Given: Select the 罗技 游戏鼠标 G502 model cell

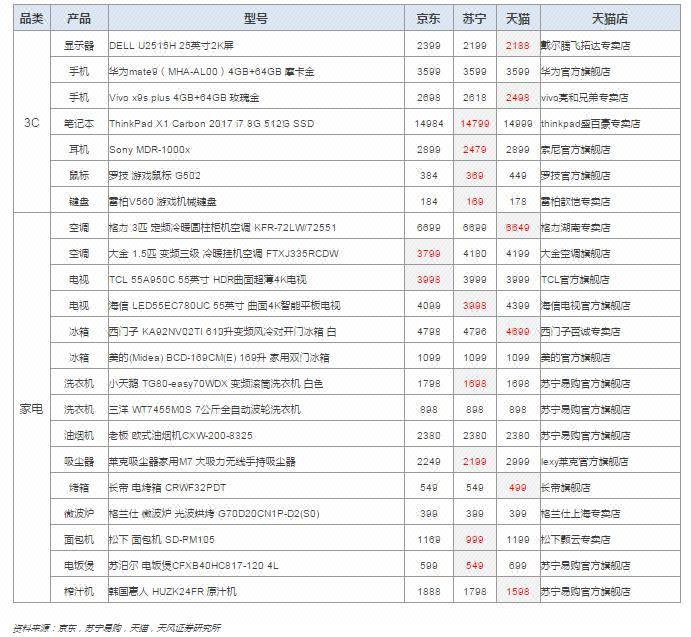Looking at the screenshot, I should pyautogui.click(x=256, y=175).
